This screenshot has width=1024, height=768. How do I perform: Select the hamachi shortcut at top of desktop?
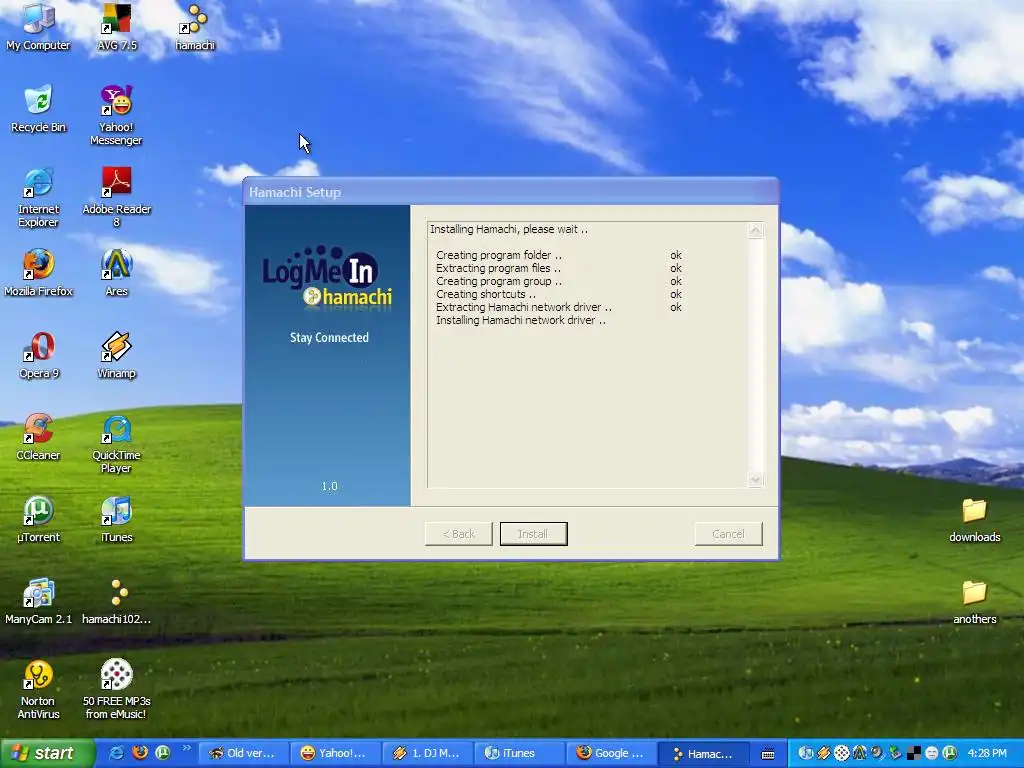pos(195,26)
